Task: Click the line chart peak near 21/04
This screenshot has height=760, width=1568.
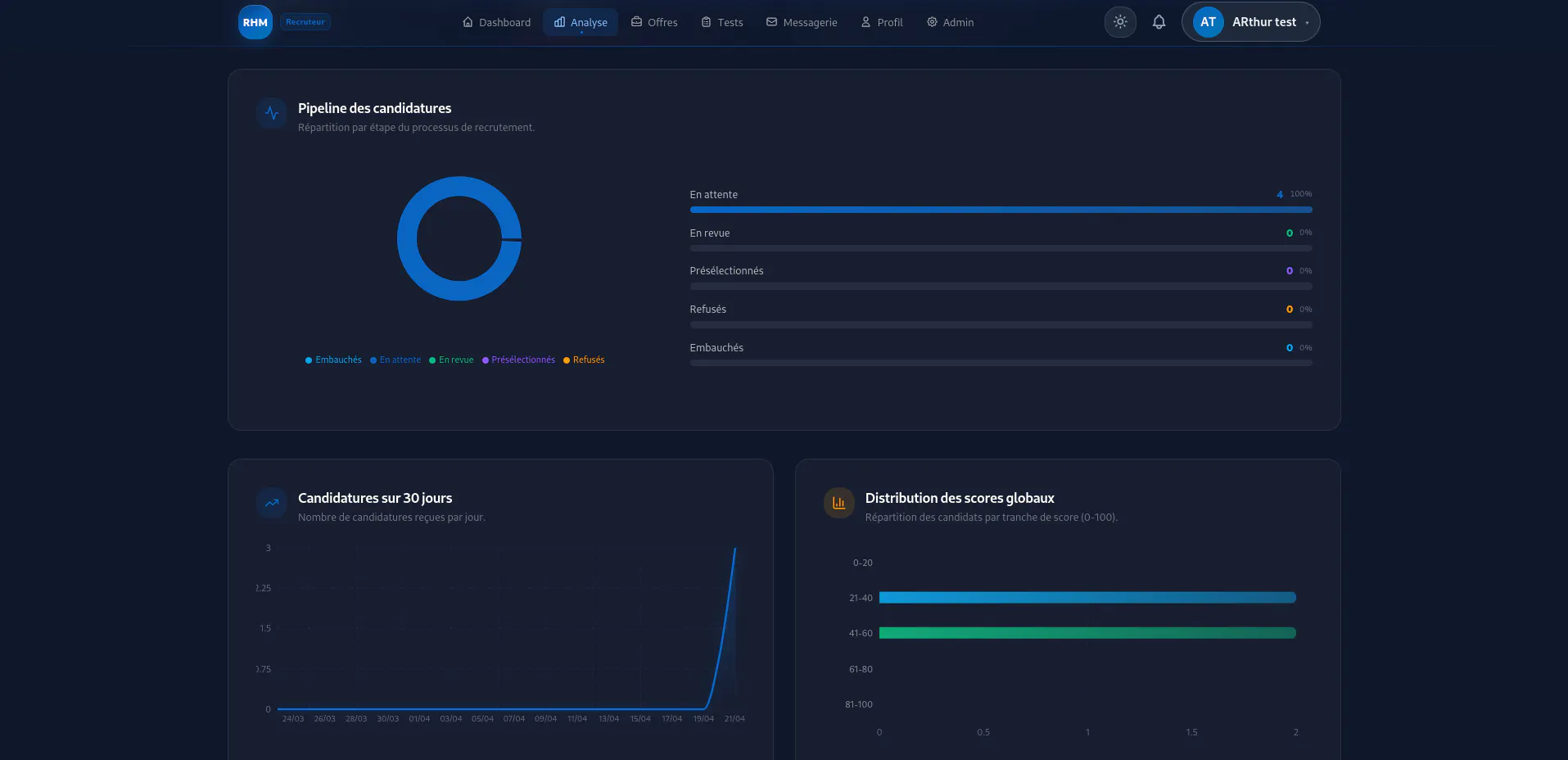Action: coord(734,549)
